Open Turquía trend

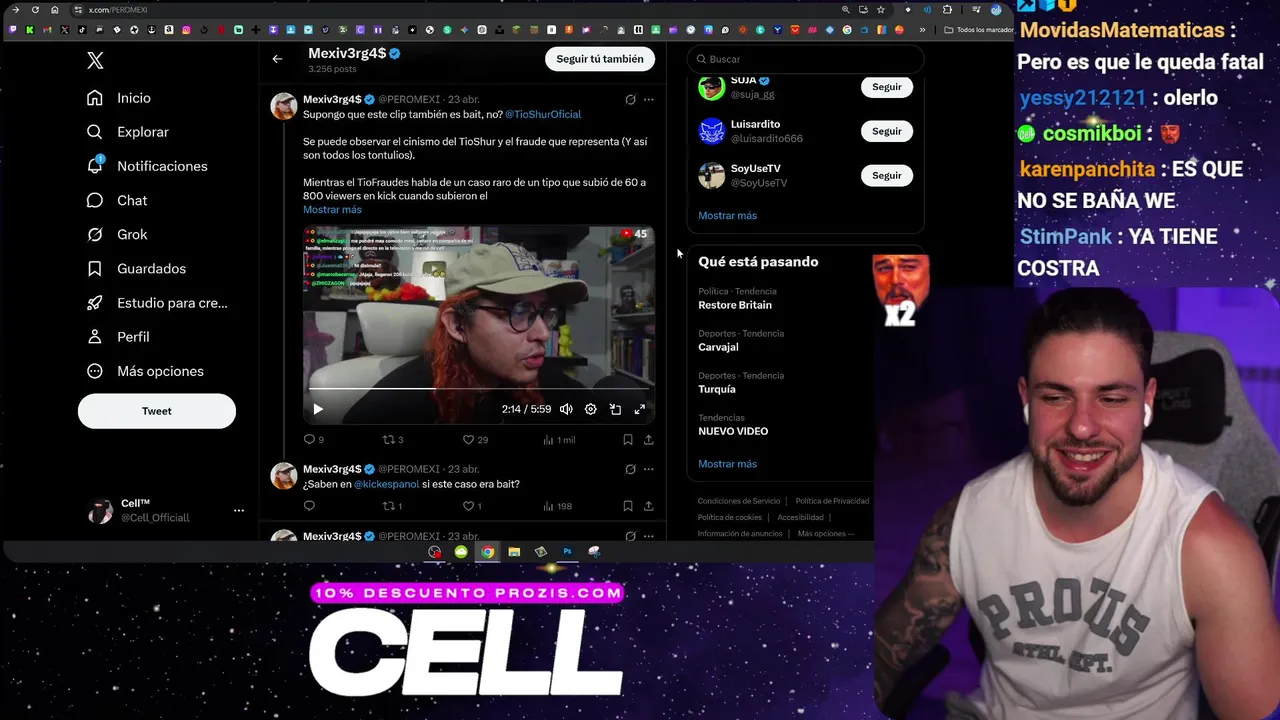tap(716, 389)
